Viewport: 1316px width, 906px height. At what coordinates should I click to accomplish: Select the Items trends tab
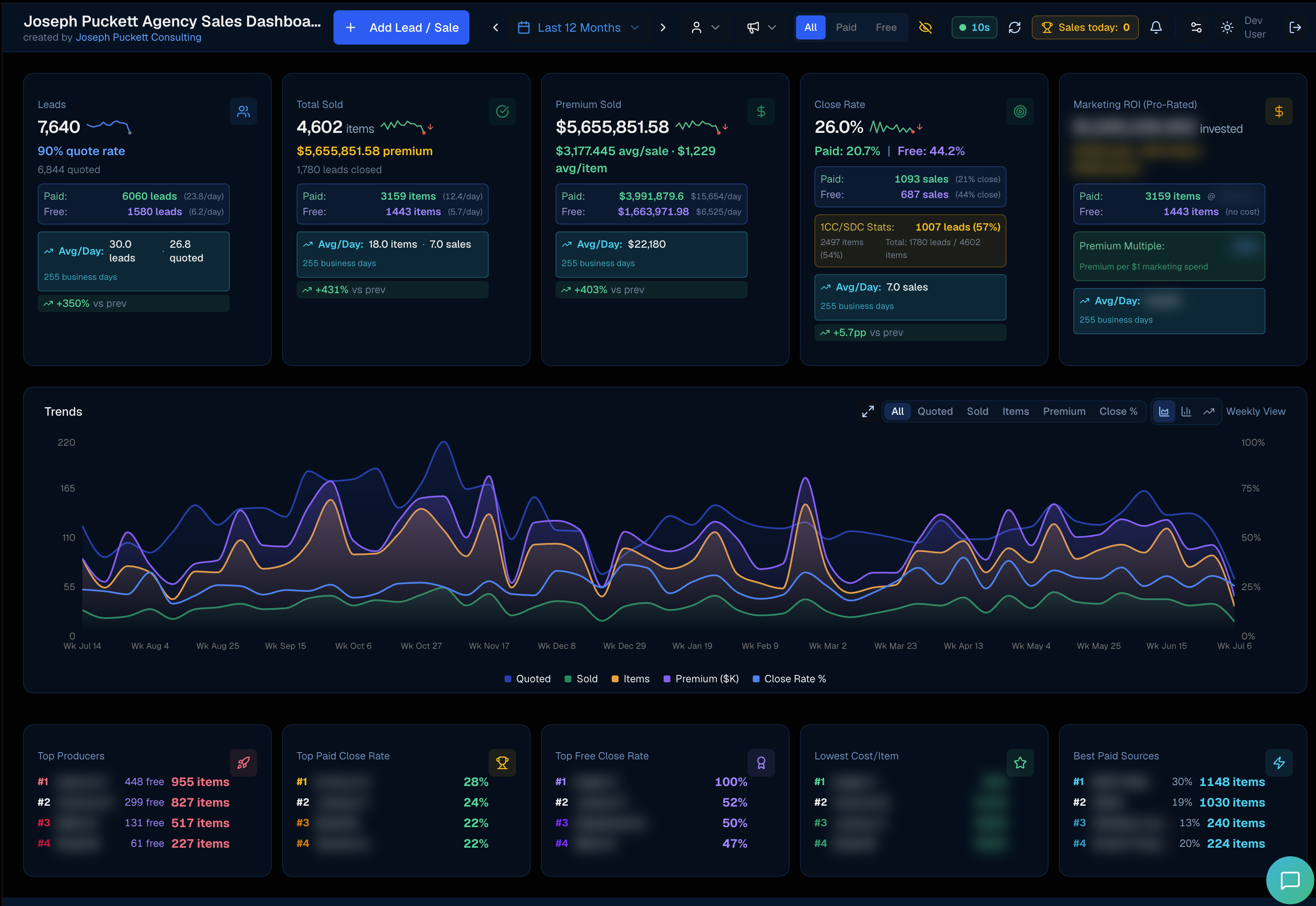point(1015,411)
